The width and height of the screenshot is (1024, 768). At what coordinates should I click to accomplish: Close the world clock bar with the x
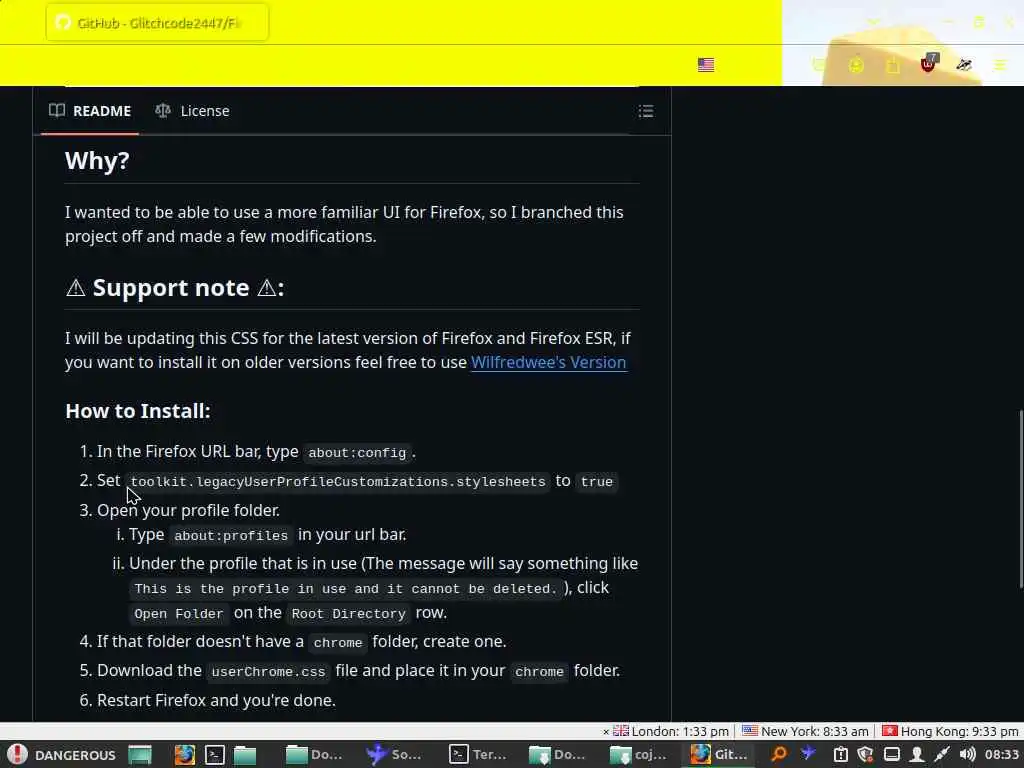click(x=606, y=732)
